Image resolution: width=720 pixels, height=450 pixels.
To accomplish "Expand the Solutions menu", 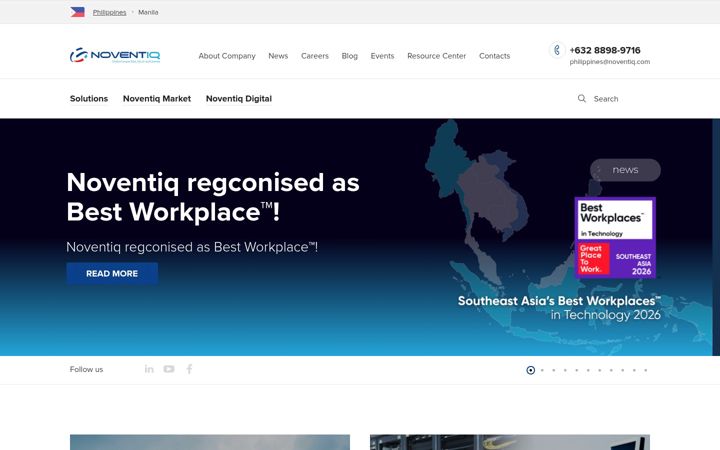I will point(89,99).
